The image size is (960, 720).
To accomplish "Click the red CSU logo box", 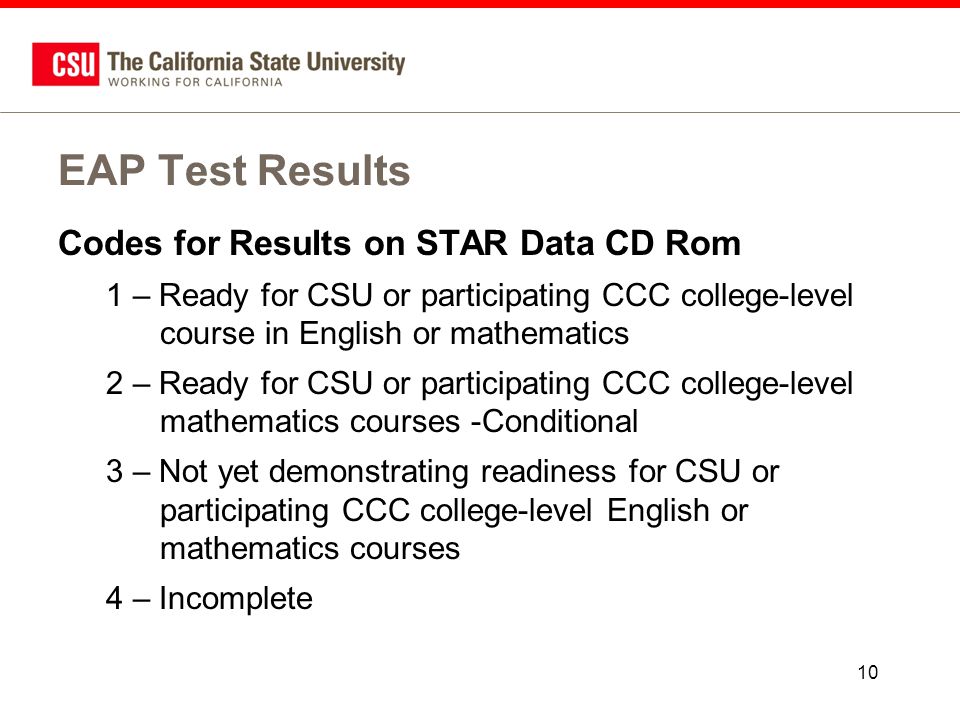I will click(66, 64).
